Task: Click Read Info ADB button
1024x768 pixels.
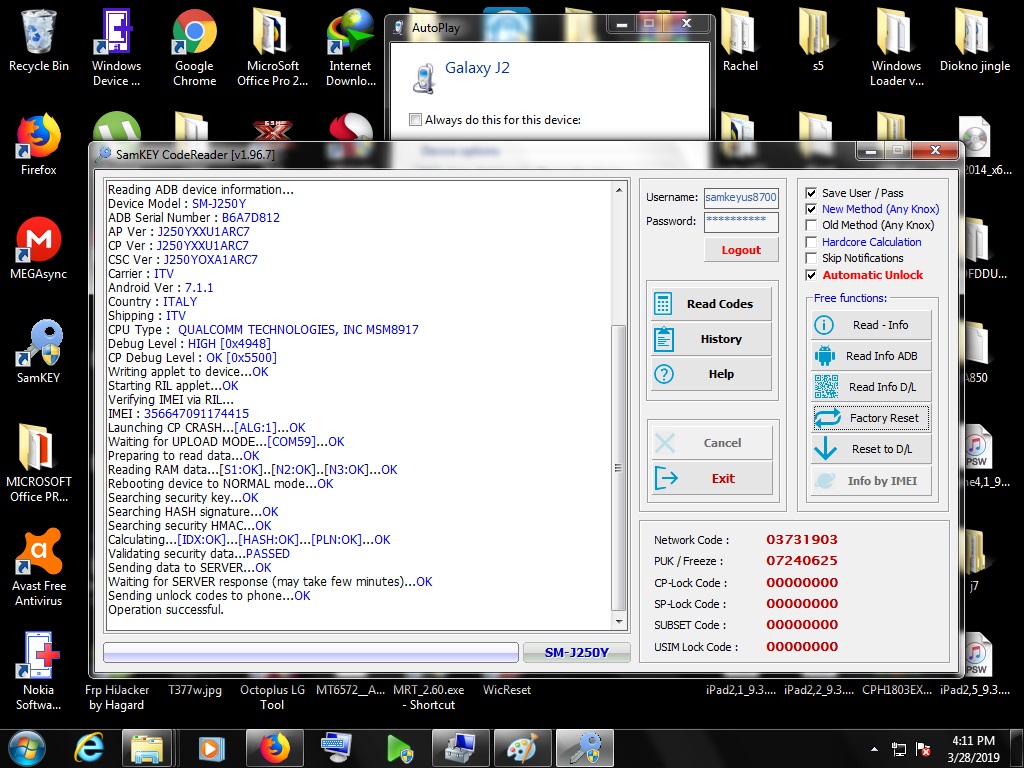Action: 871,356
